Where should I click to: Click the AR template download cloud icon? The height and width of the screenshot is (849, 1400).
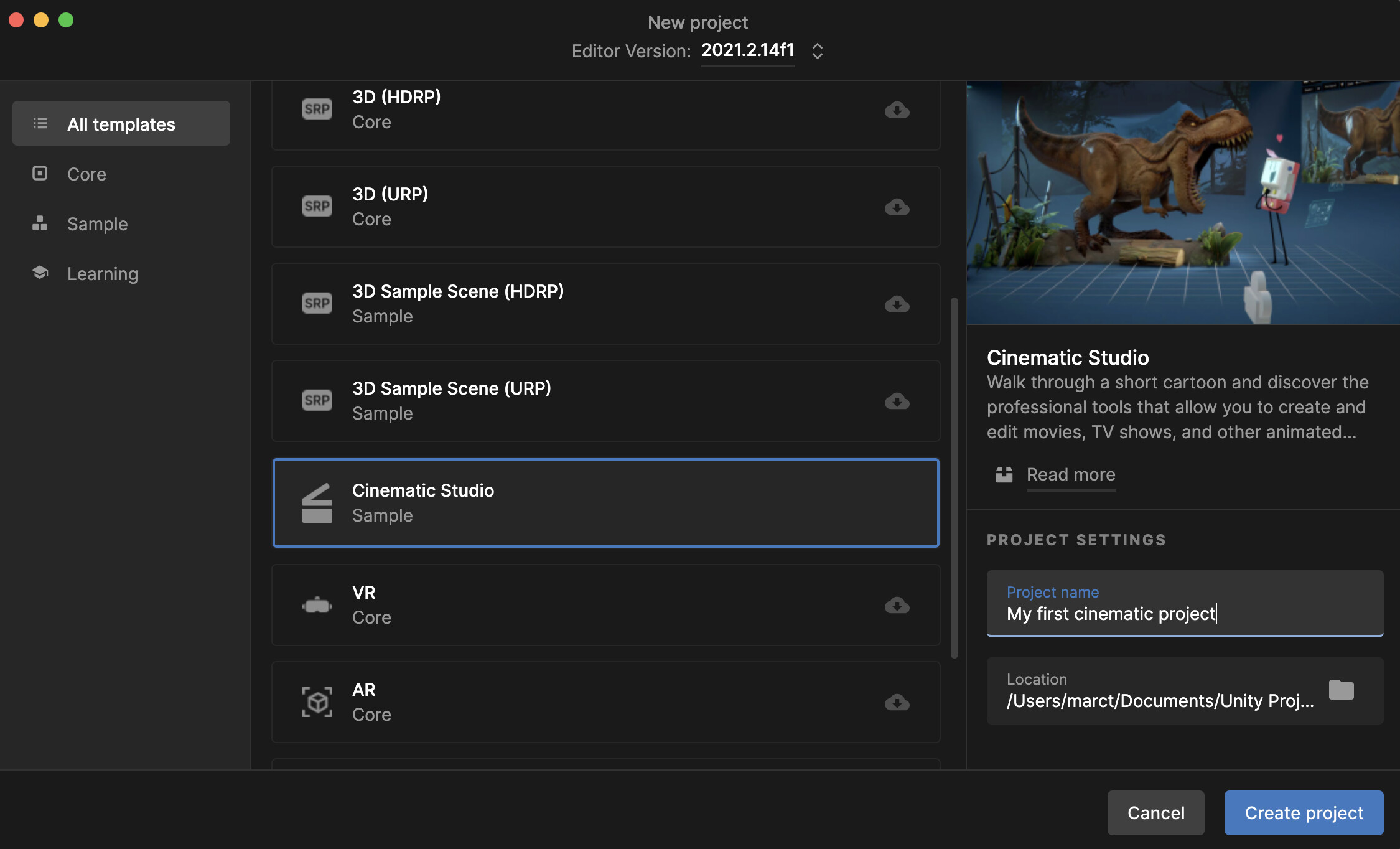coord(897,702)
